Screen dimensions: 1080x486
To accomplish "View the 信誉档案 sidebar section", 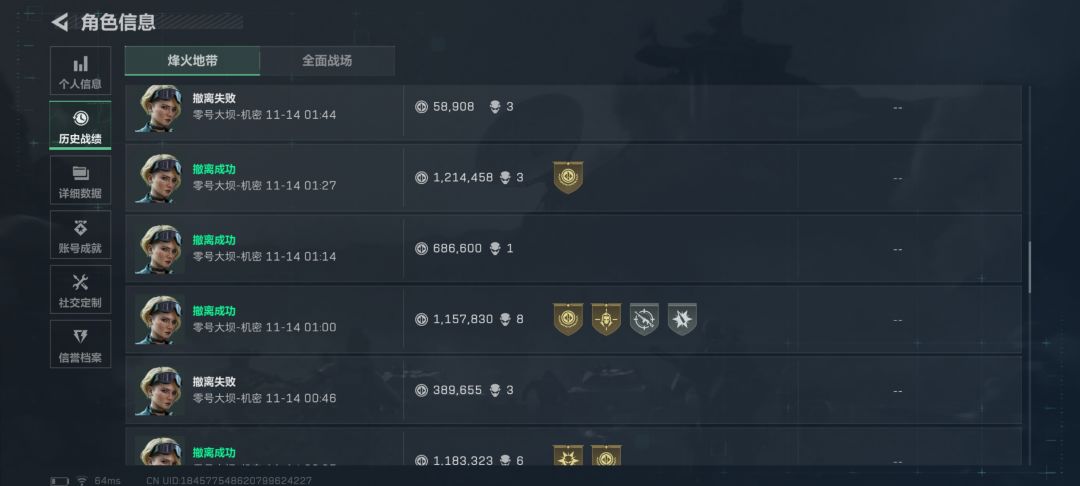I will (x=80, y=345).
